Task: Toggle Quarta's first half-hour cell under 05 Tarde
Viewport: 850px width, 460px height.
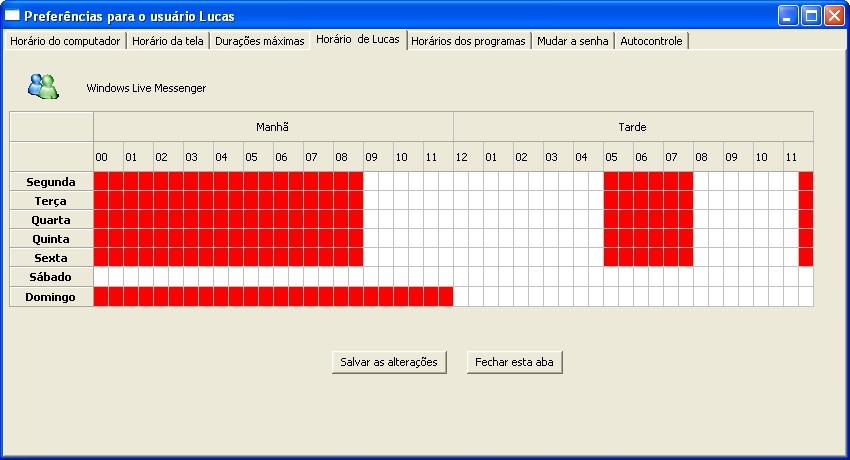Action: (x=611, y=219)
